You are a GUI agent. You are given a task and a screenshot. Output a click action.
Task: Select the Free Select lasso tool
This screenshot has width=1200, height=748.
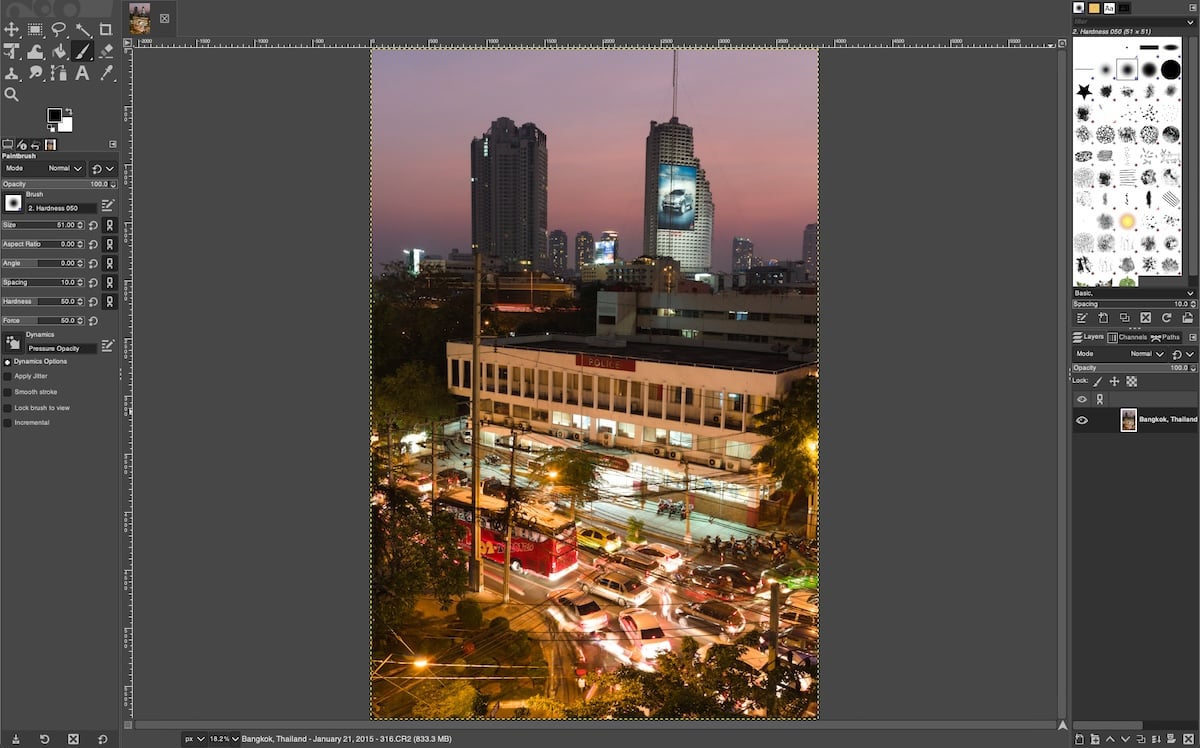58,30
